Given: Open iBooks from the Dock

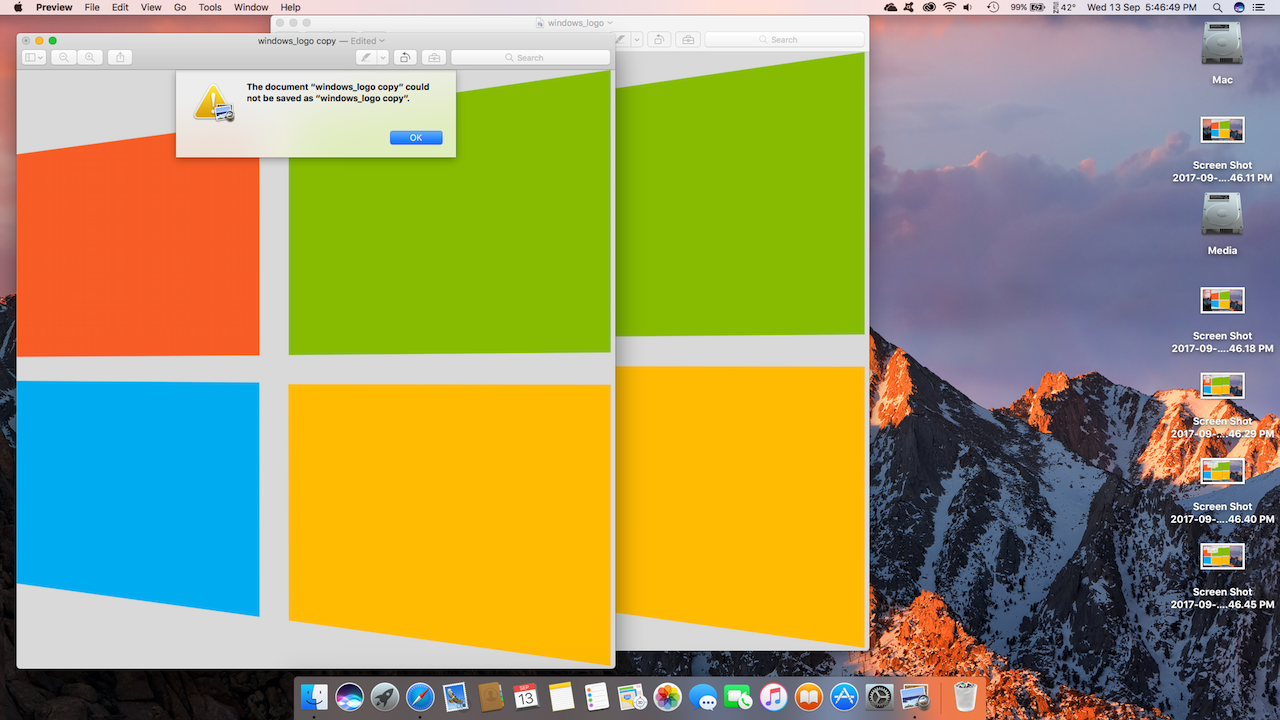Looking at the screenshot, I should [x=809, y=696].
